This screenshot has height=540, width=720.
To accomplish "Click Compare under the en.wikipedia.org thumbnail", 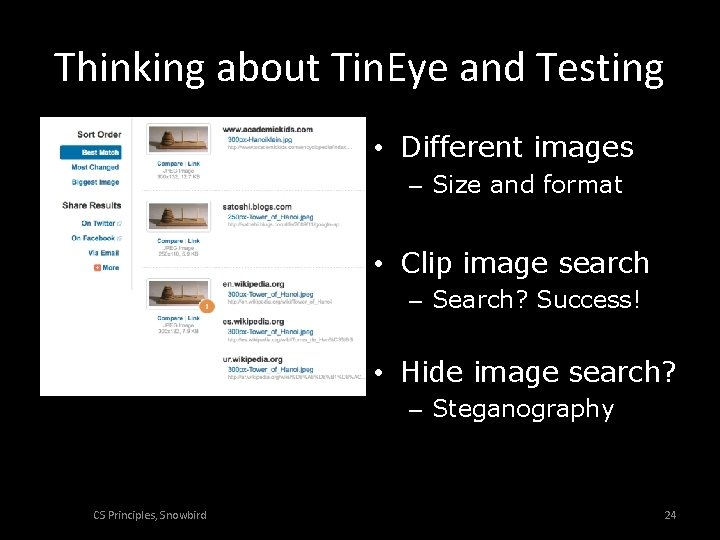I will pyautogui.click(x=170, y=318).
